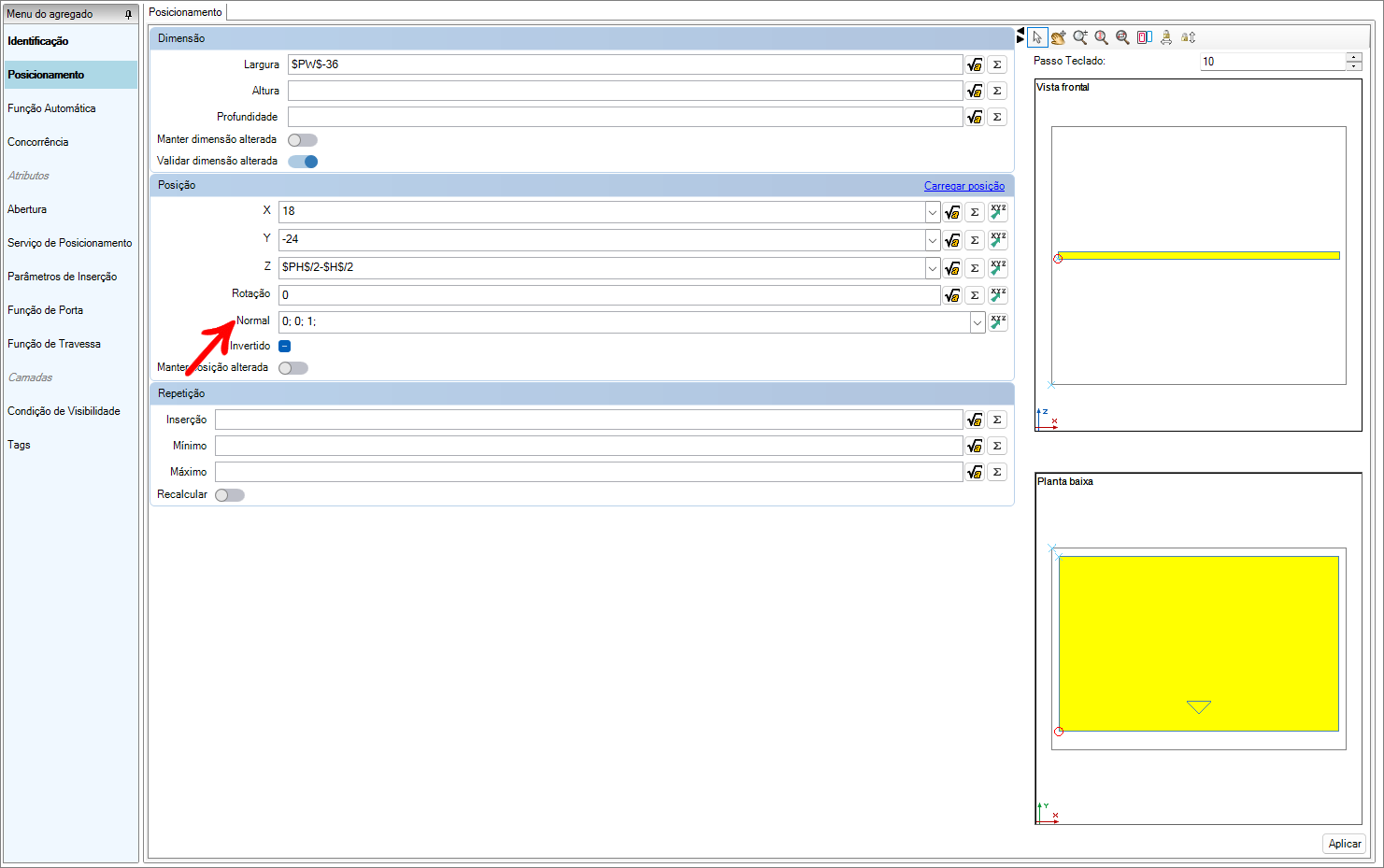The width and height of the screenshot is (1384, 868).
Task: Toggle the Invertido checkbox
Action: tap(285, 347)
